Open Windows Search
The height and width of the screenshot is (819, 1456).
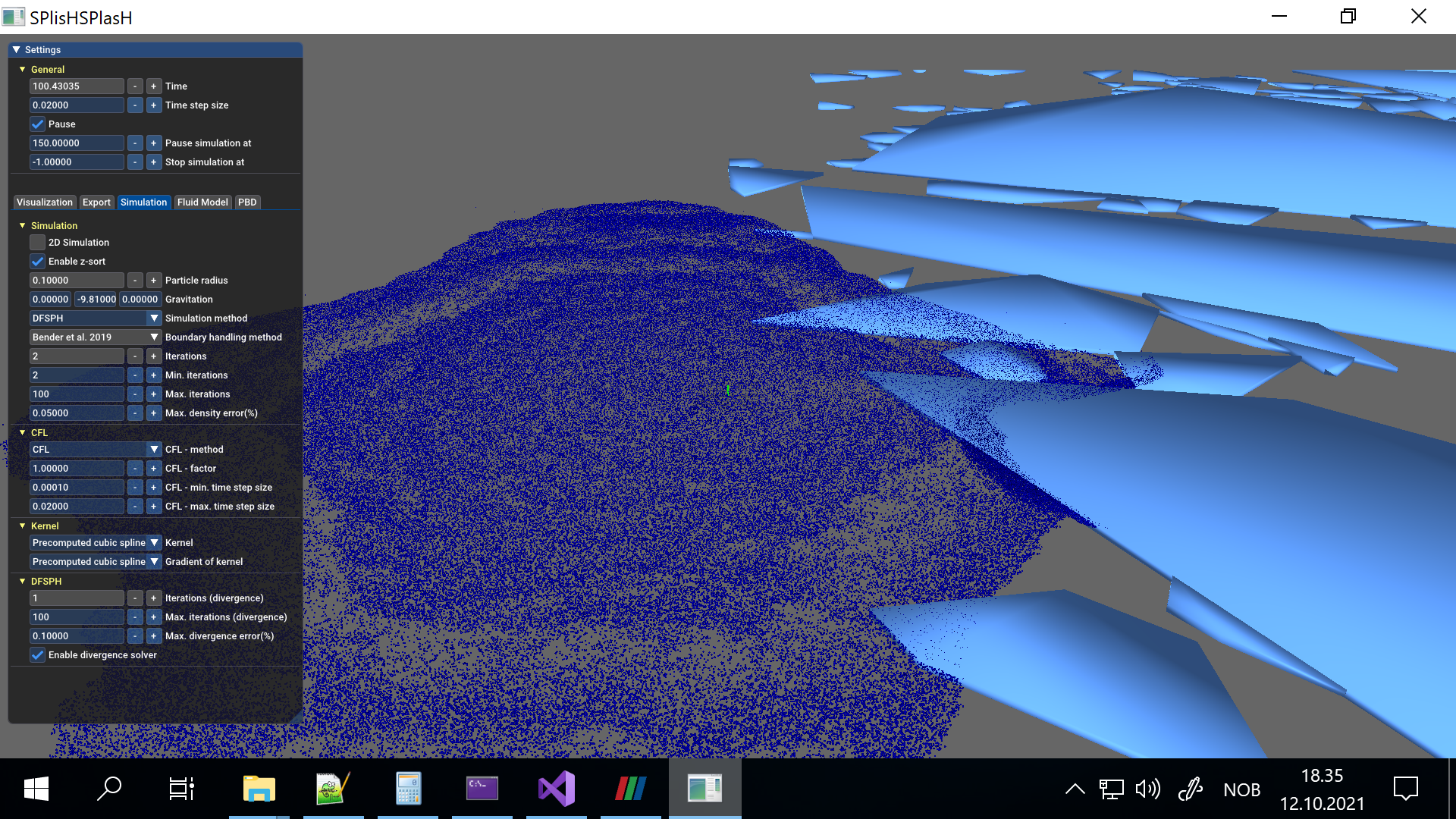109,789
